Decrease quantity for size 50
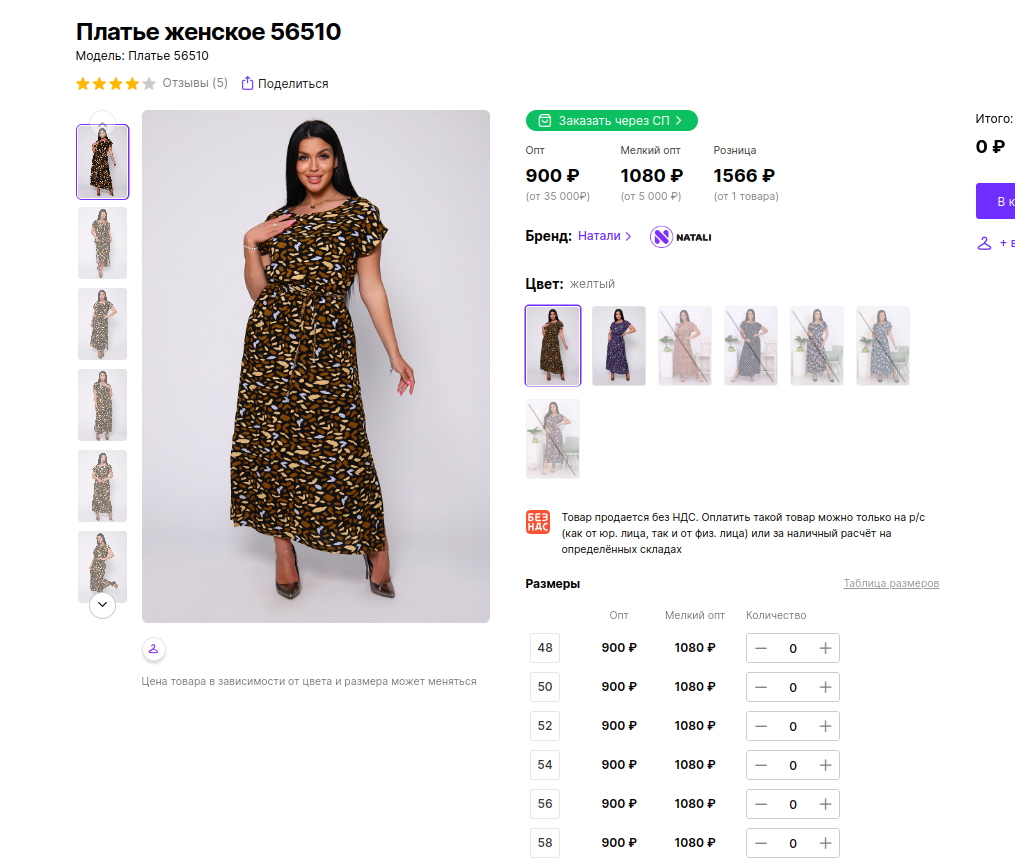Screen dimensions: 1015x861 pos(761,687)
